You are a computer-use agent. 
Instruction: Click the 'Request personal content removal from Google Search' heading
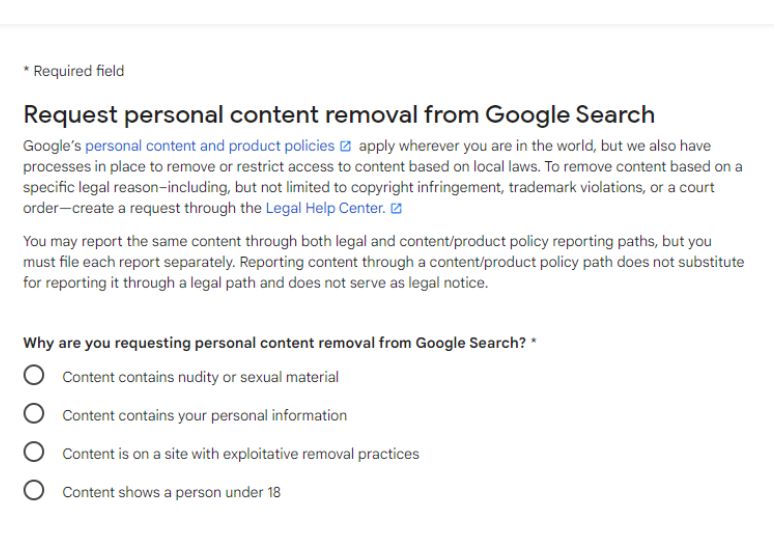[339, 115]
